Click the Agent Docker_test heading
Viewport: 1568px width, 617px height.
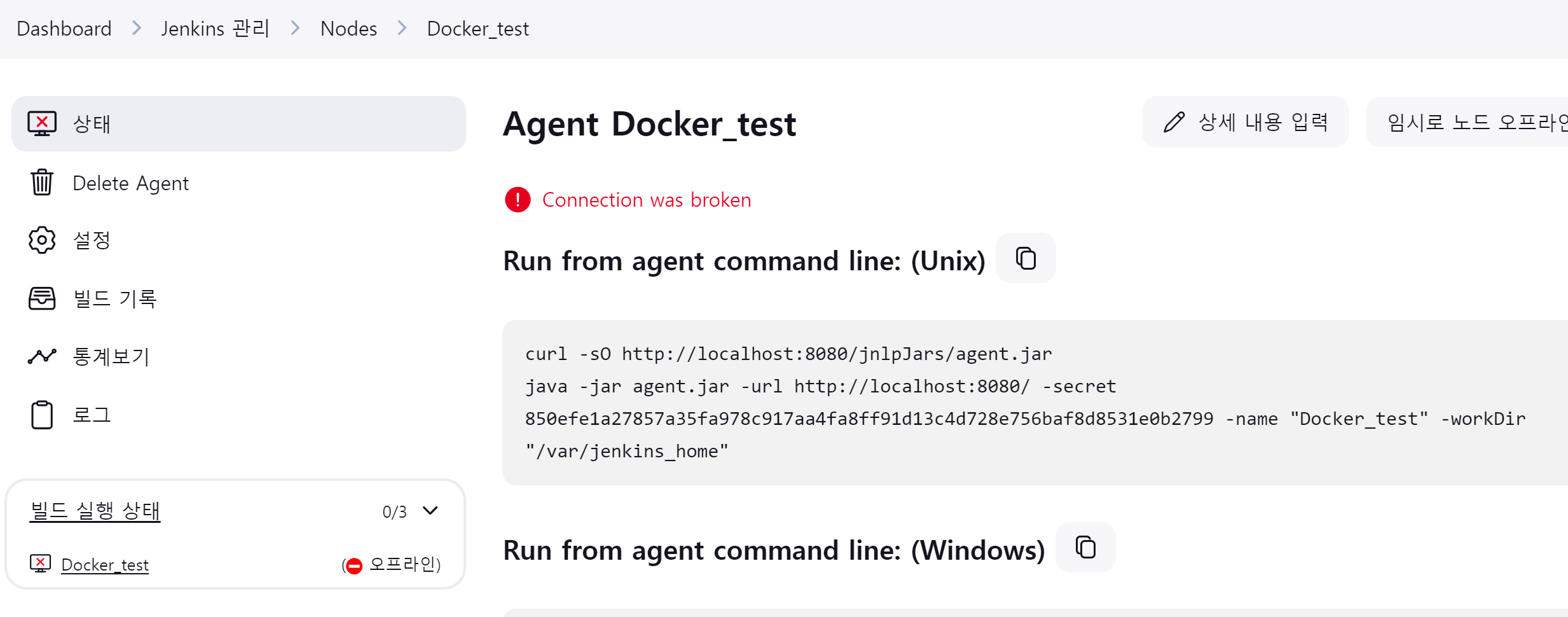point(649,123)
